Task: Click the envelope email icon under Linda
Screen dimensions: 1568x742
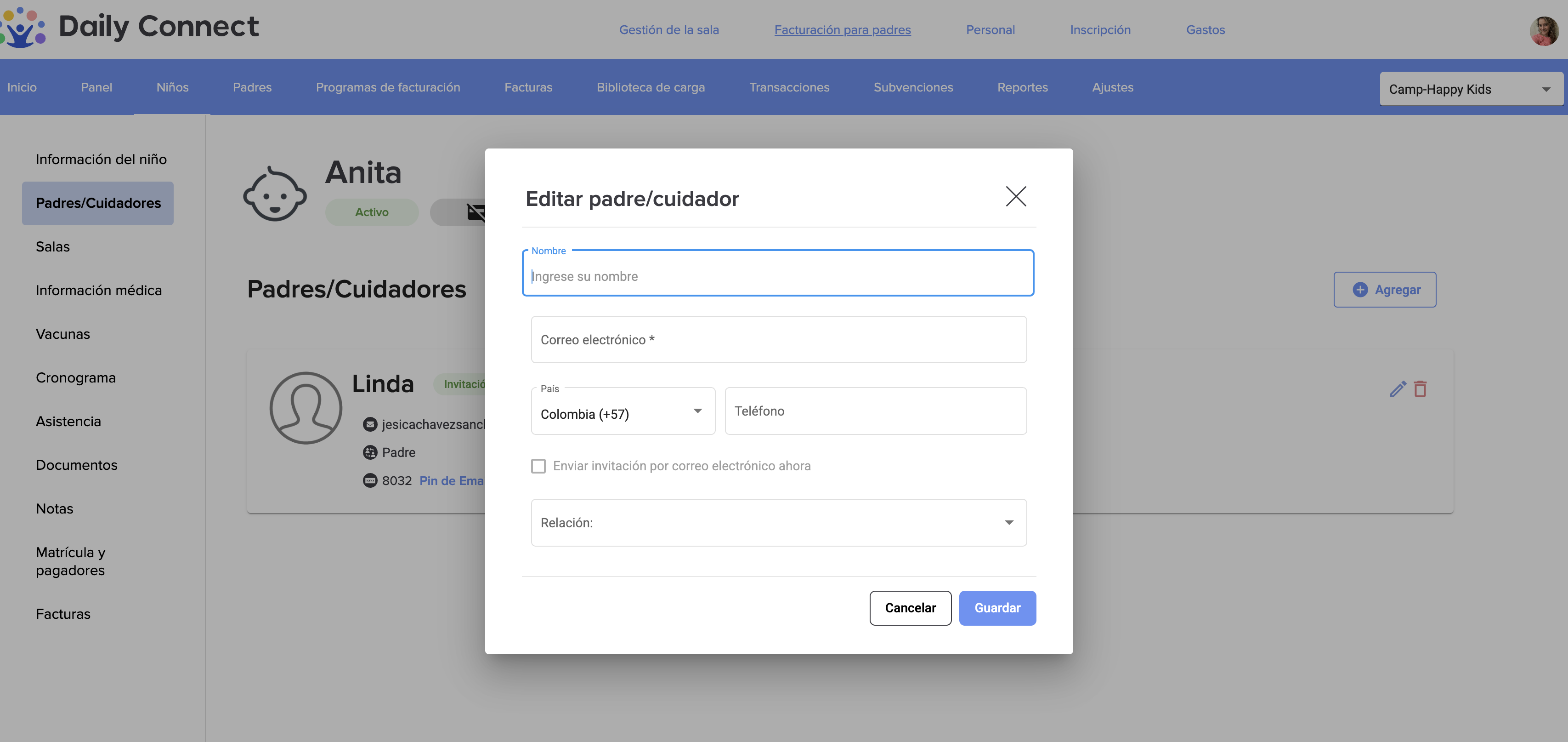Action: 369,425
